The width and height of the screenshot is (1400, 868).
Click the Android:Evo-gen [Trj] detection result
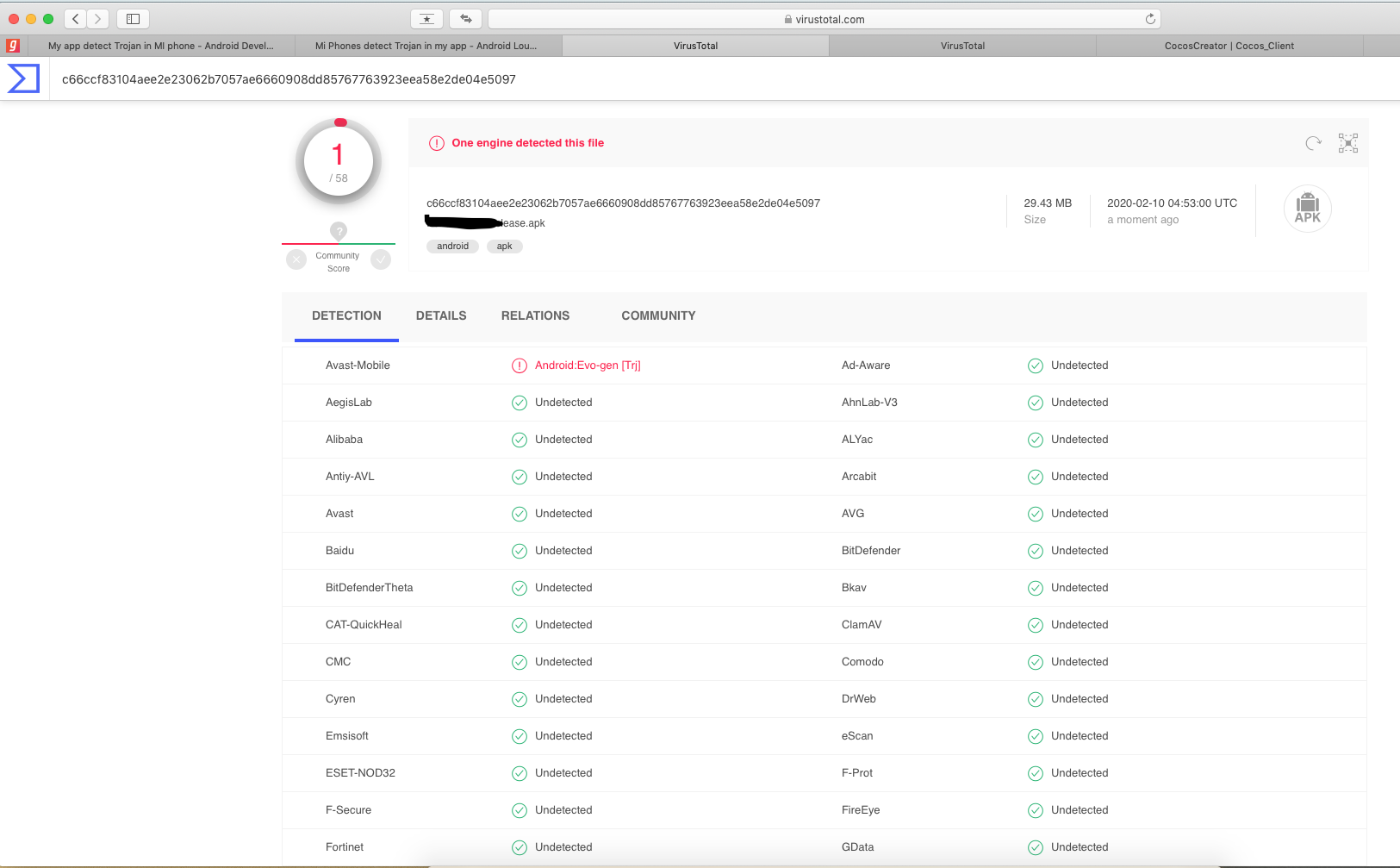588,365
